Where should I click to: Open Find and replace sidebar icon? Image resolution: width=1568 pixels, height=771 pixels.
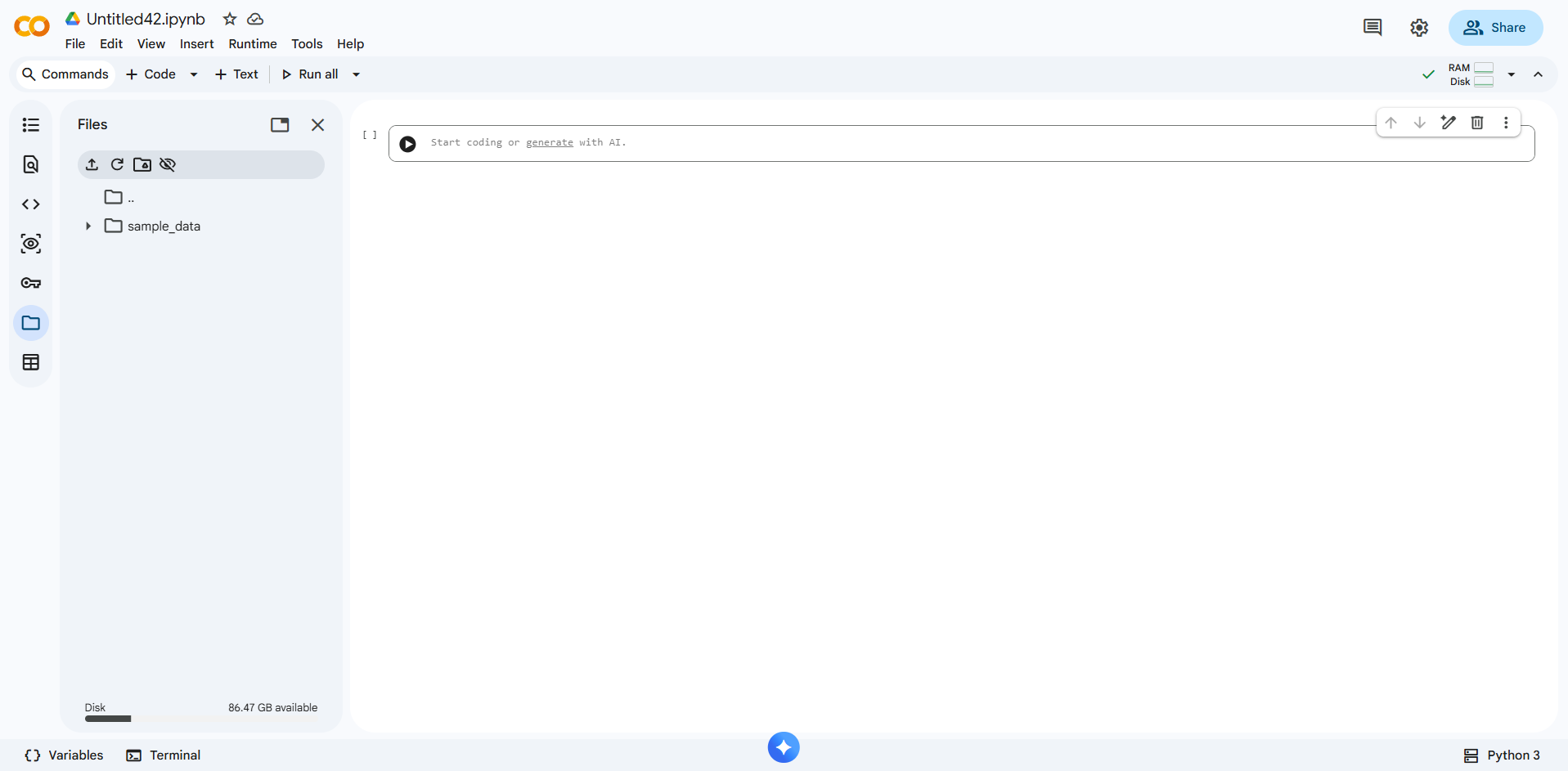pos(31,164)
